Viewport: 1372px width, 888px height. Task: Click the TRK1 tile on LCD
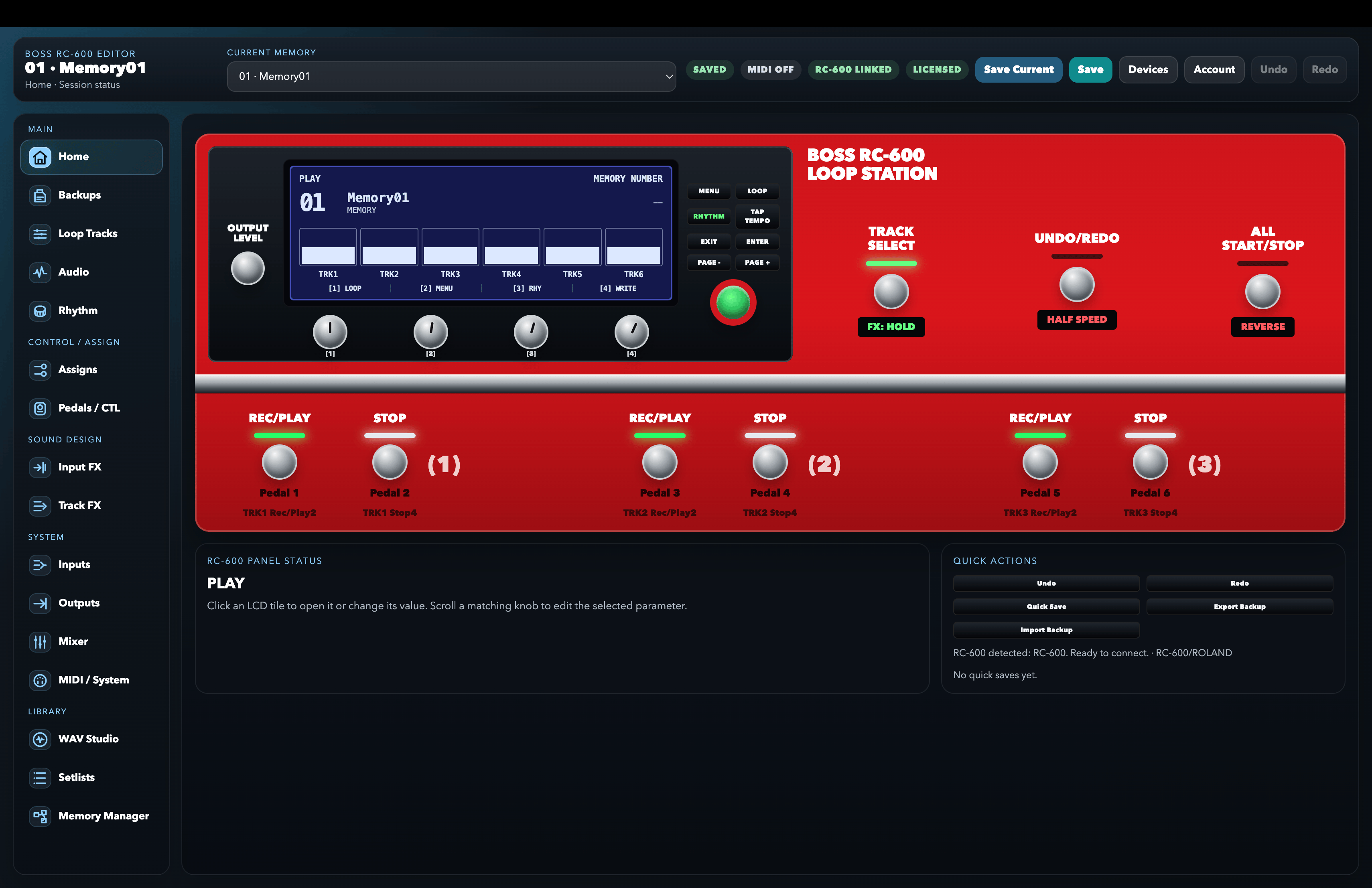[x=328, y=247]
